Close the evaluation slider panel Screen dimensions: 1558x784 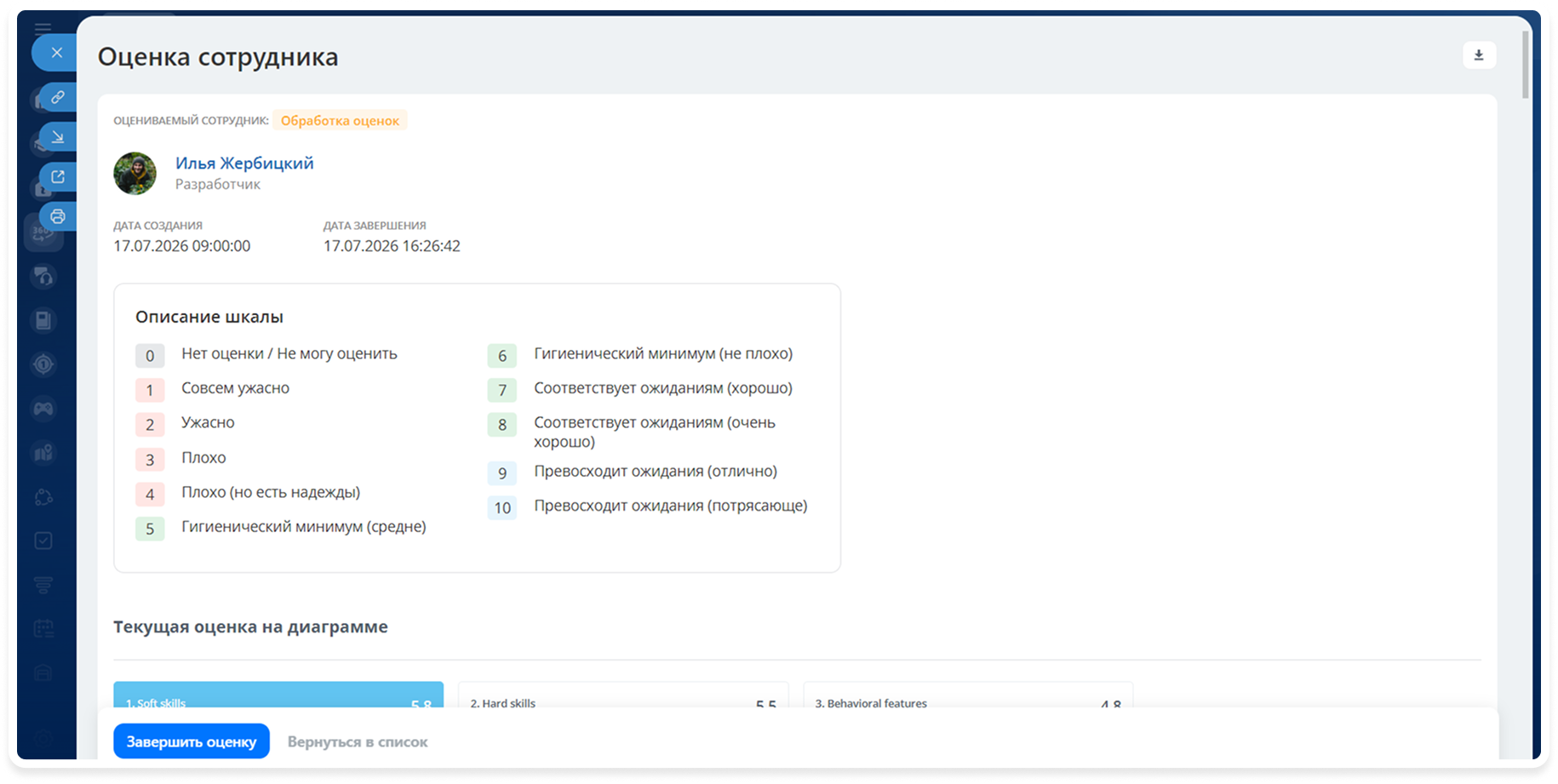(56, 53)
